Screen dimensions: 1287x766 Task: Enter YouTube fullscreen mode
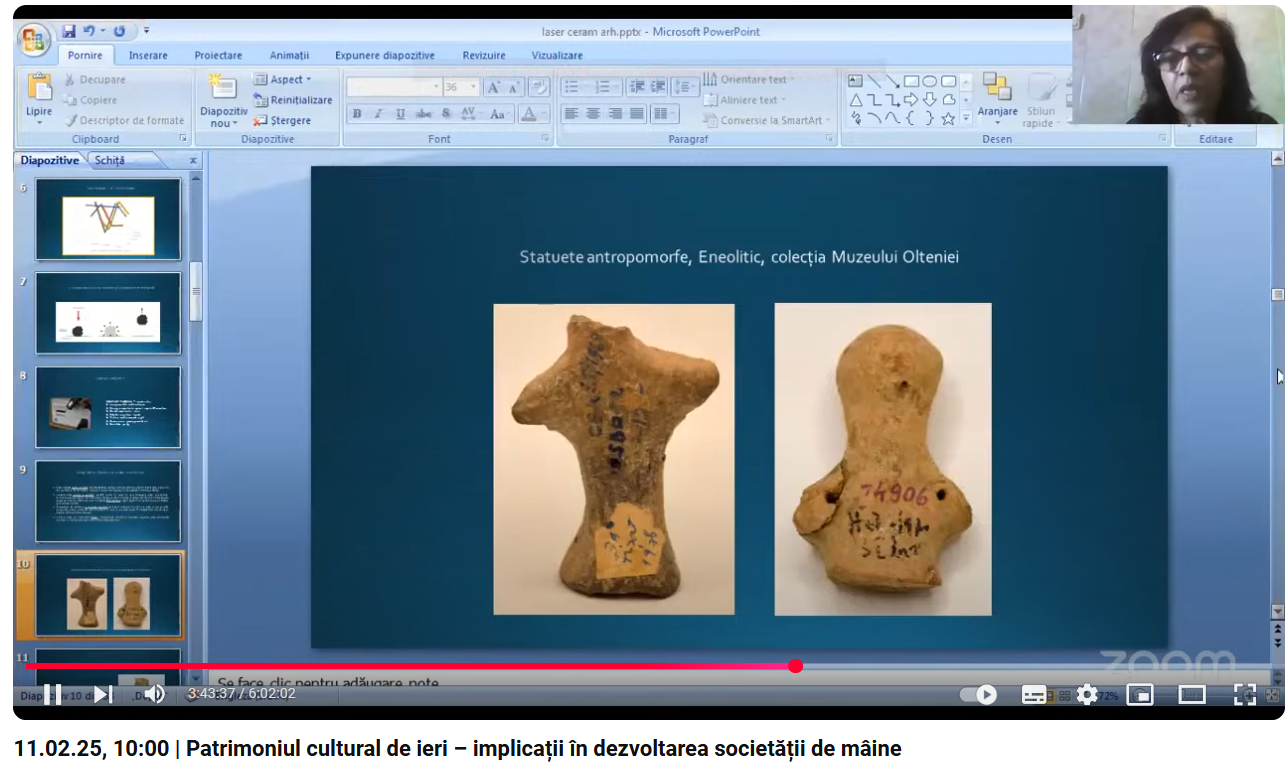pyautogui.click(x=1244, y=694)
